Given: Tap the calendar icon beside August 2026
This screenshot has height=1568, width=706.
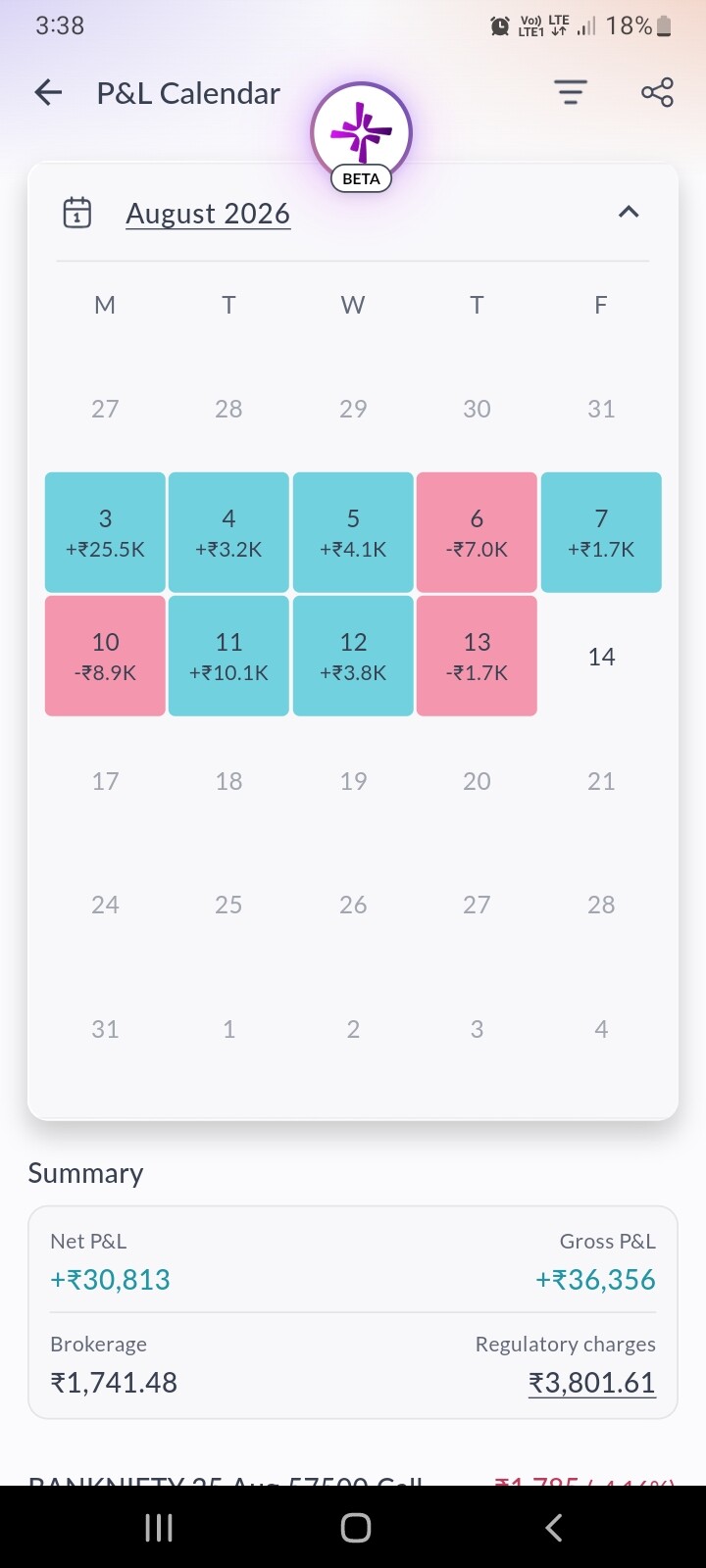Looking at the screenshot, I should point(77,213).
